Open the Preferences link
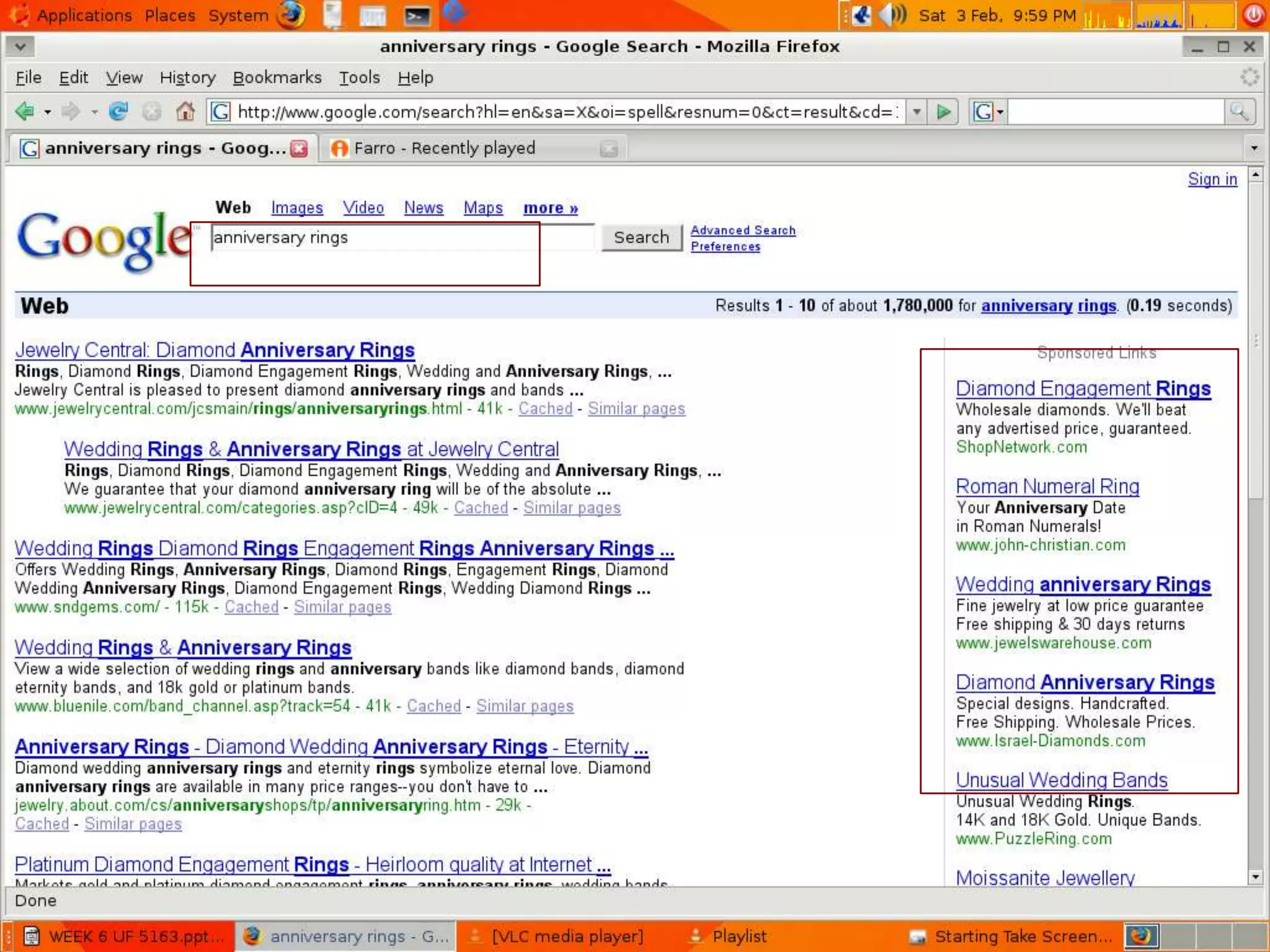The height and width of the screenshot is (952, 1270). click(x=726, y=246)
